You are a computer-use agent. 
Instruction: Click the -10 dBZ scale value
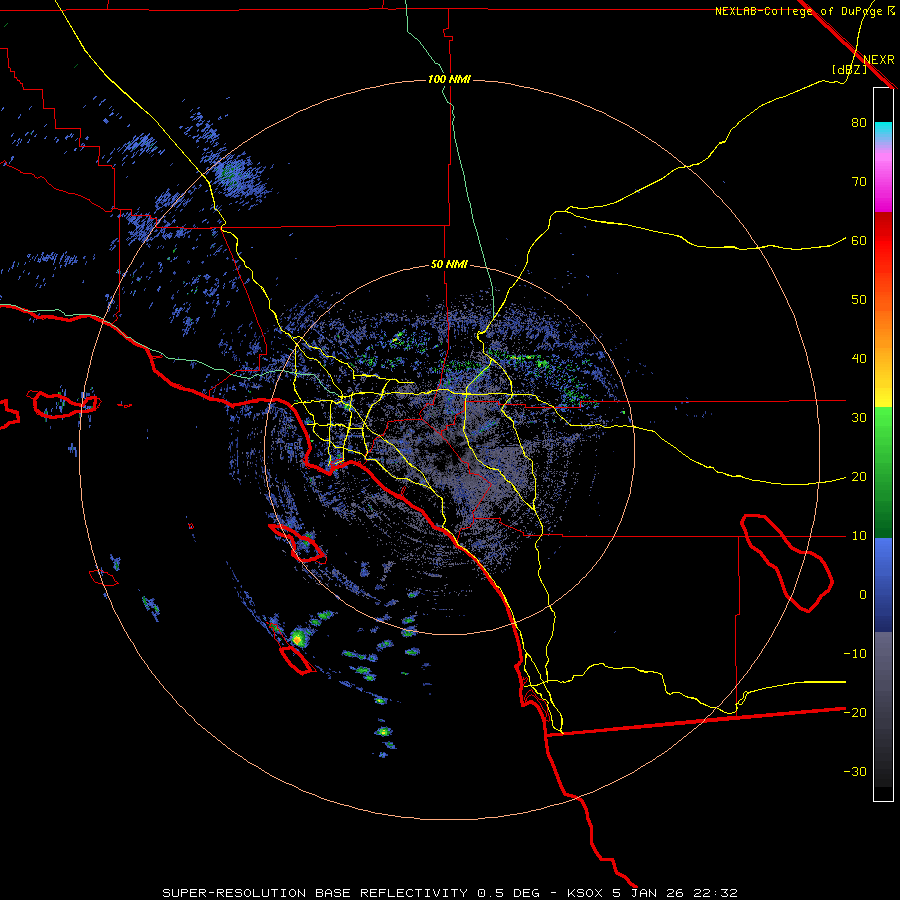pos(855,654)
